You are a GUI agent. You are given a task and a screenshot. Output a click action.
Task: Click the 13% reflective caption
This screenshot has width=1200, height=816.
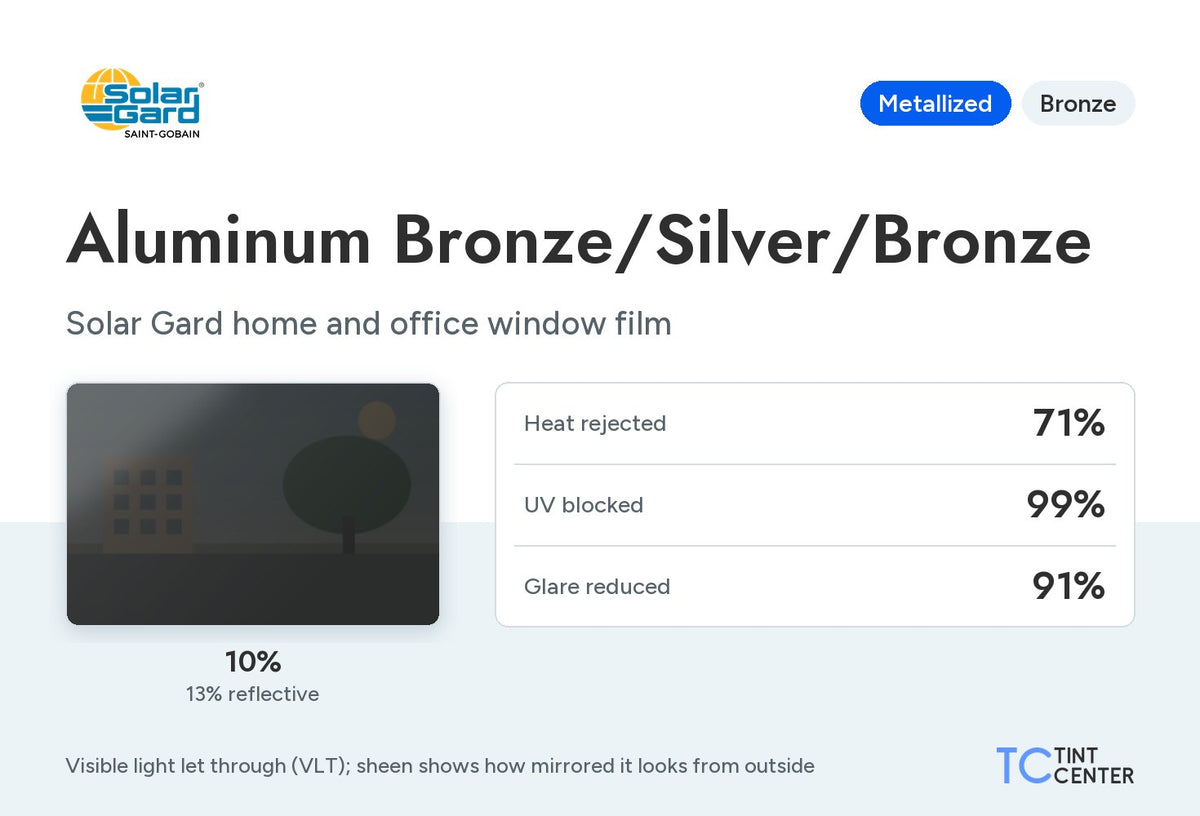coord(253,693)
